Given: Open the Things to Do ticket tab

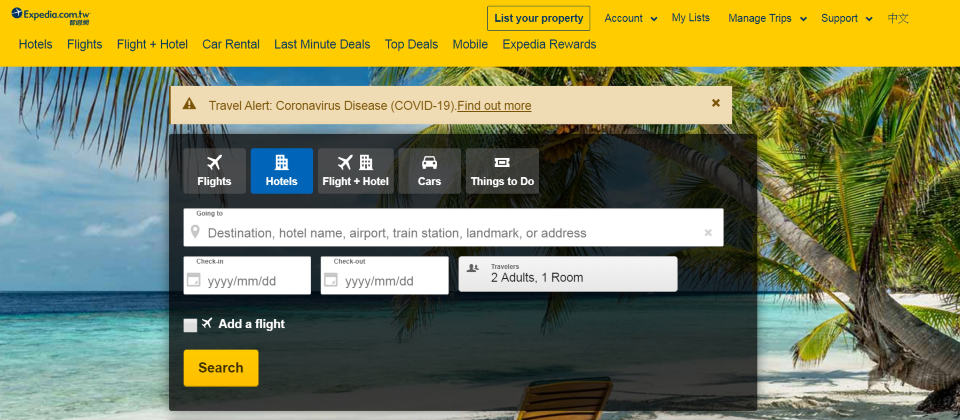Looking at the screenshot, I should tap(502, 171).
